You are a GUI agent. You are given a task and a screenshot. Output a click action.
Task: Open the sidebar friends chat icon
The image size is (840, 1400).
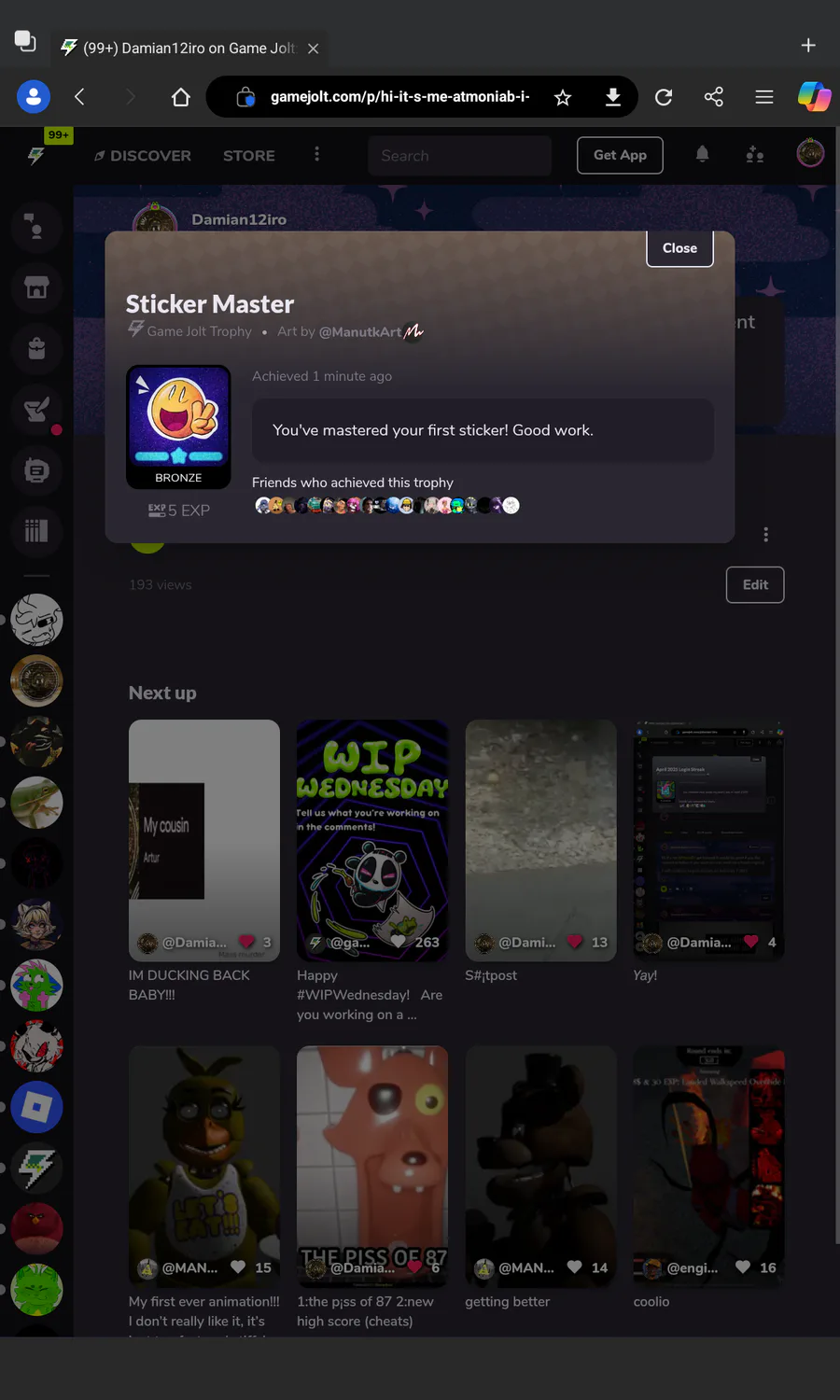[x=36, y=227]
